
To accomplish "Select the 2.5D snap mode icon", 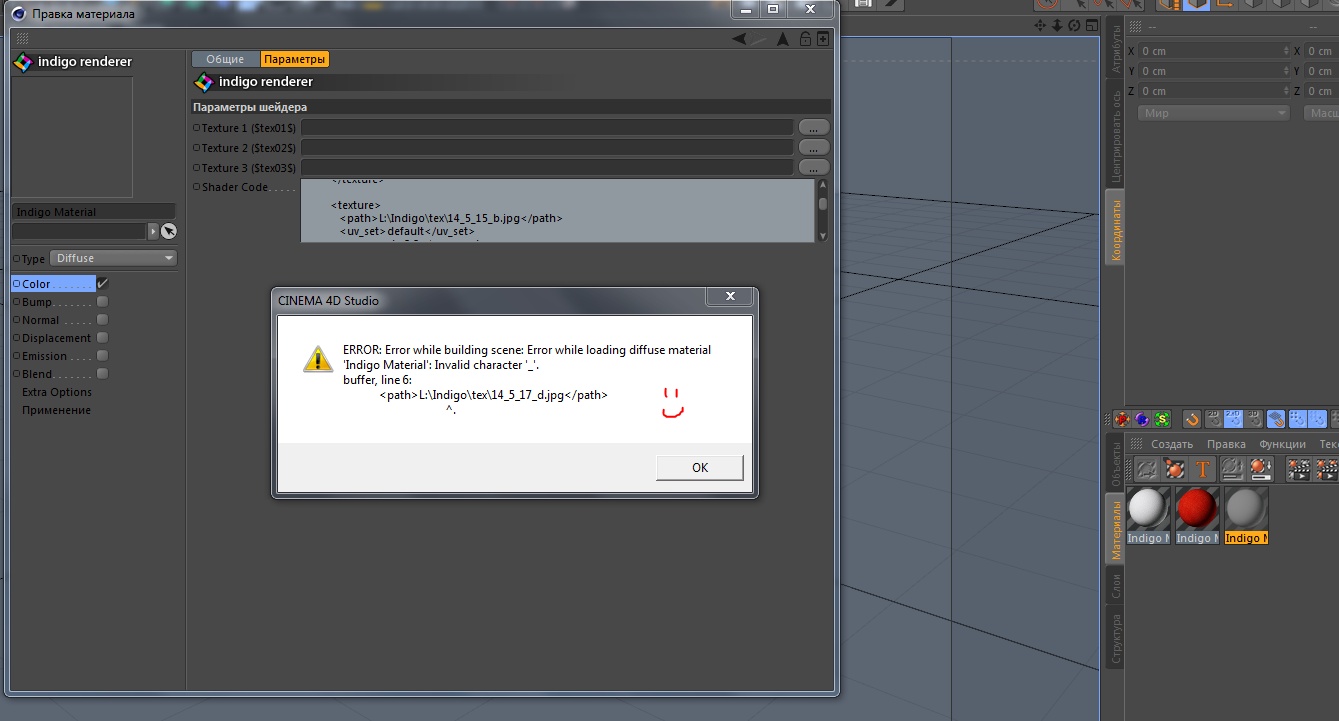I will tap(1233, 420).
